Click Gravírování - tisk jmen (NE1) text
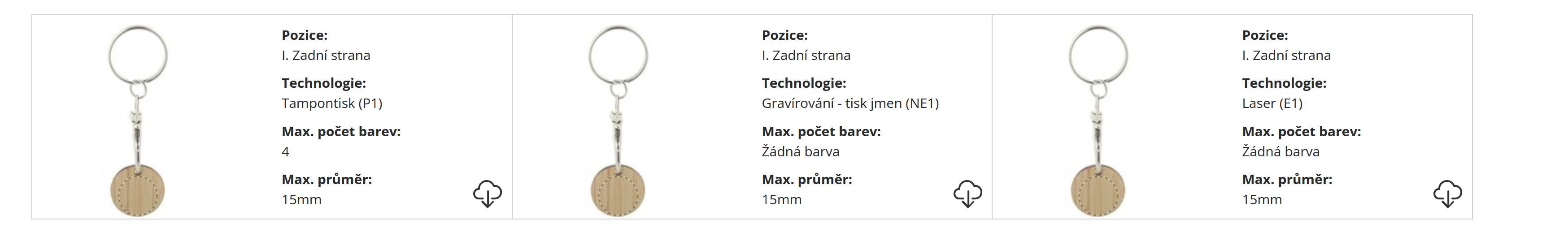Viewport: 1568px width, 245px height. [850, 103]
